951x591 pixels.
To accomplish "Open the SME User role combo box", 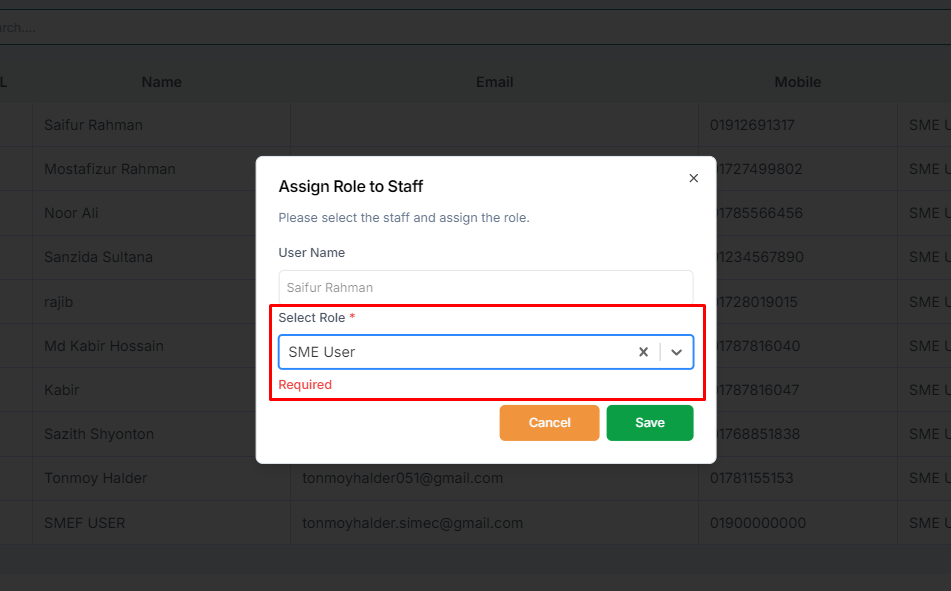I will click(486, 352).
